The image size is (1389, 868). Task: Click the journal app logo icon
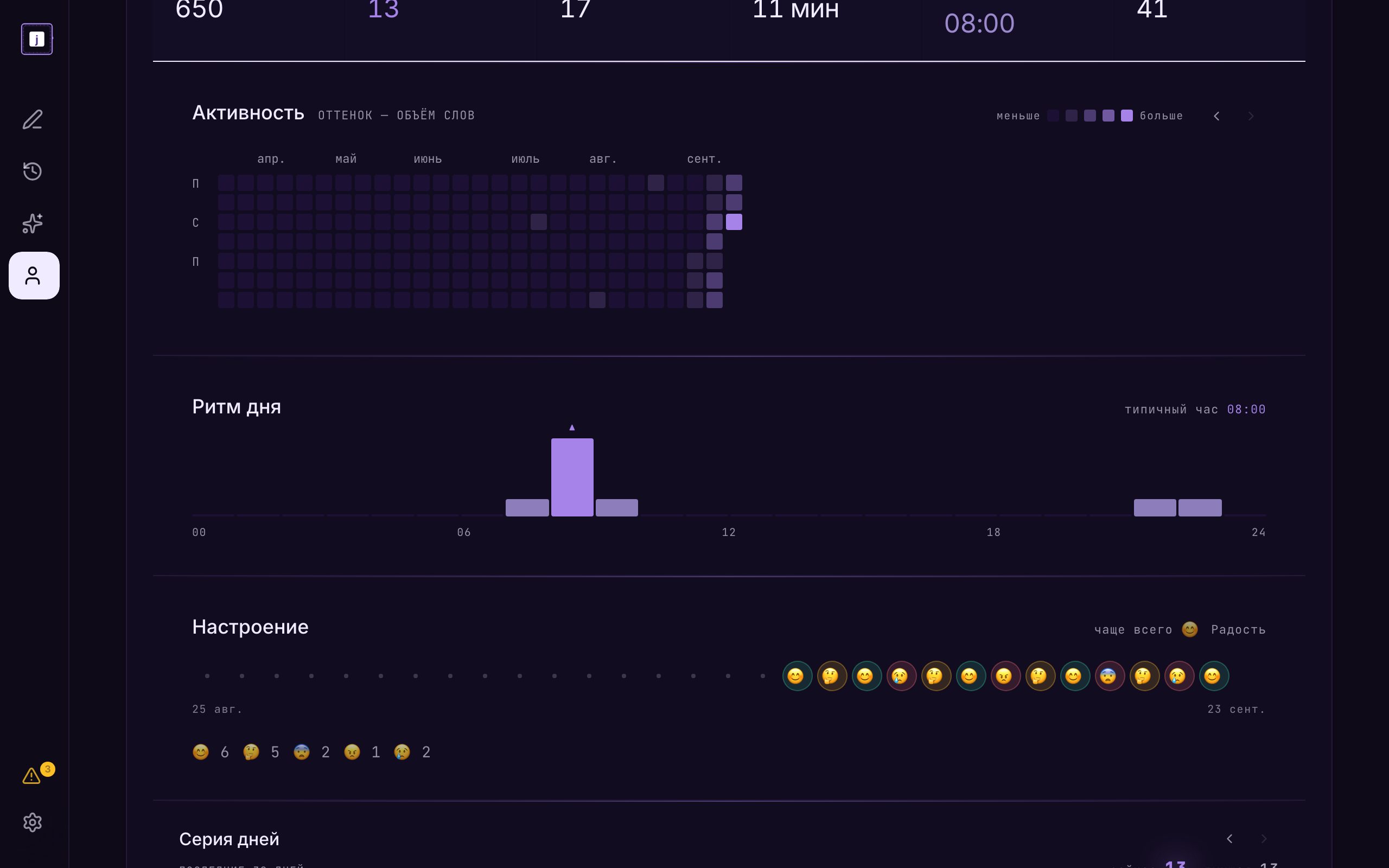pyautogui.click(x=37, y=39)
